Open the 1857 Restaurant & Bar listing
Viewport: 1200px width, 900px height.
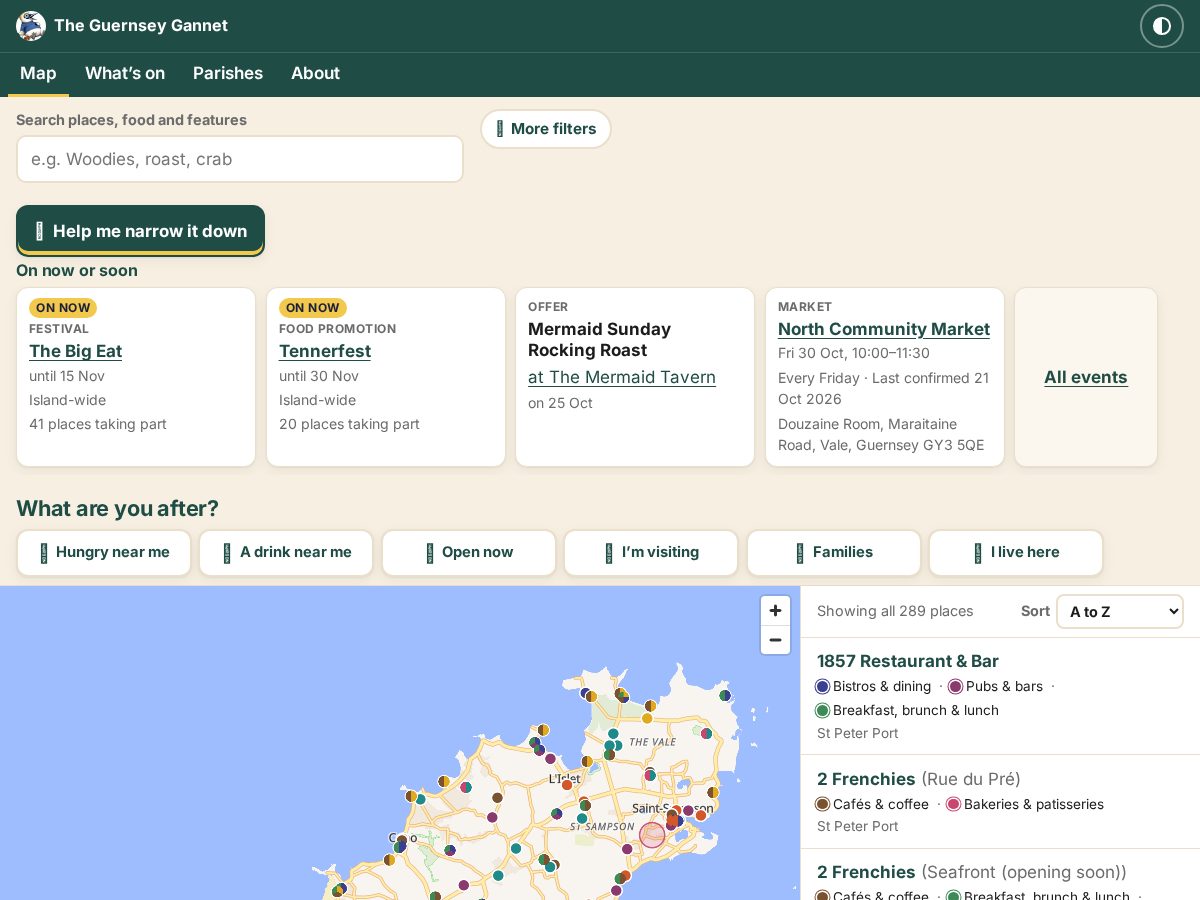tap(908, 661)
